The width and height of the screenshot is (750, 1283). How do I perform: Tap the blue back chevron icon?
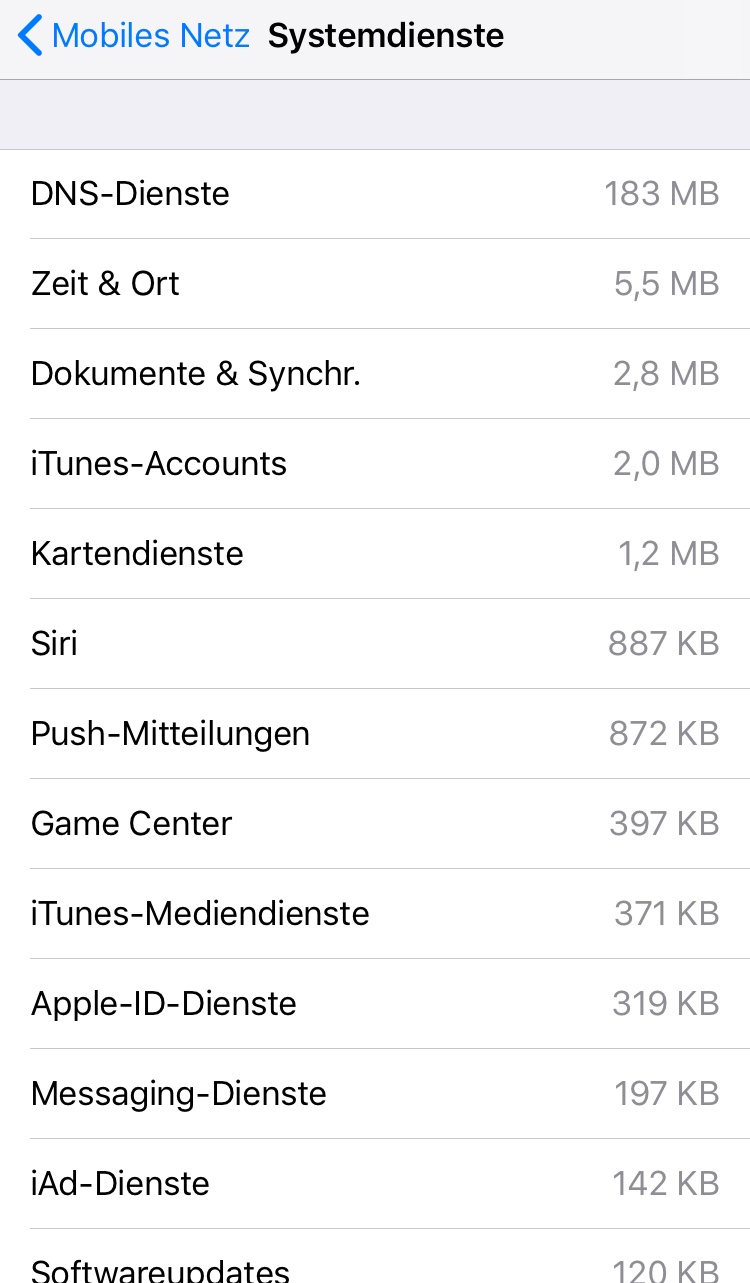point(30,36)
